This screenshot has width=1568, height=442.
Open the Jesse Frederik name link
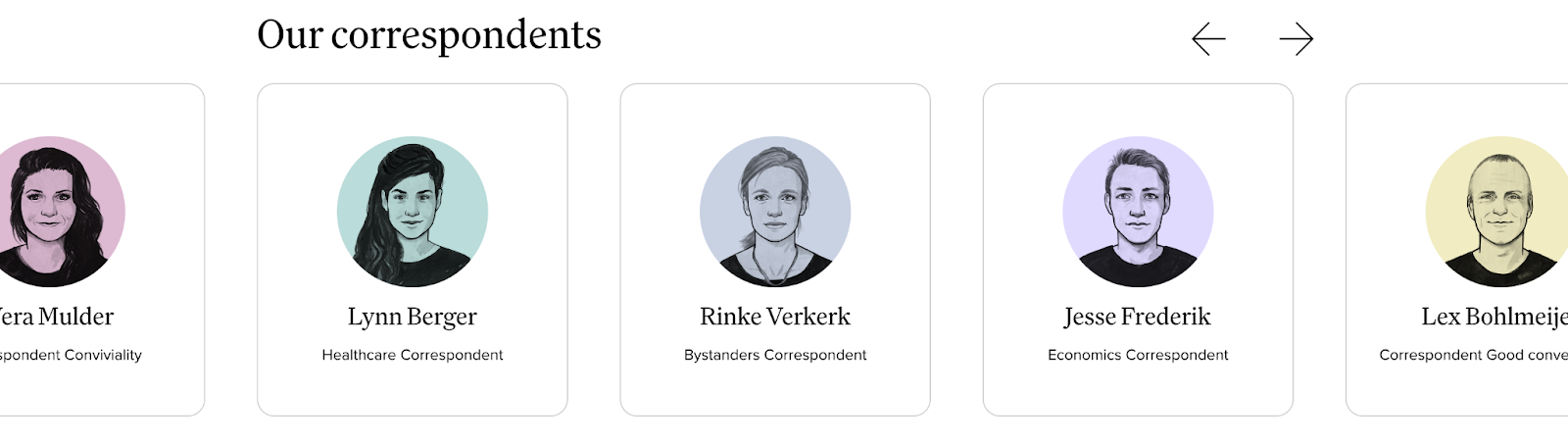click(x=1138, y=317)
